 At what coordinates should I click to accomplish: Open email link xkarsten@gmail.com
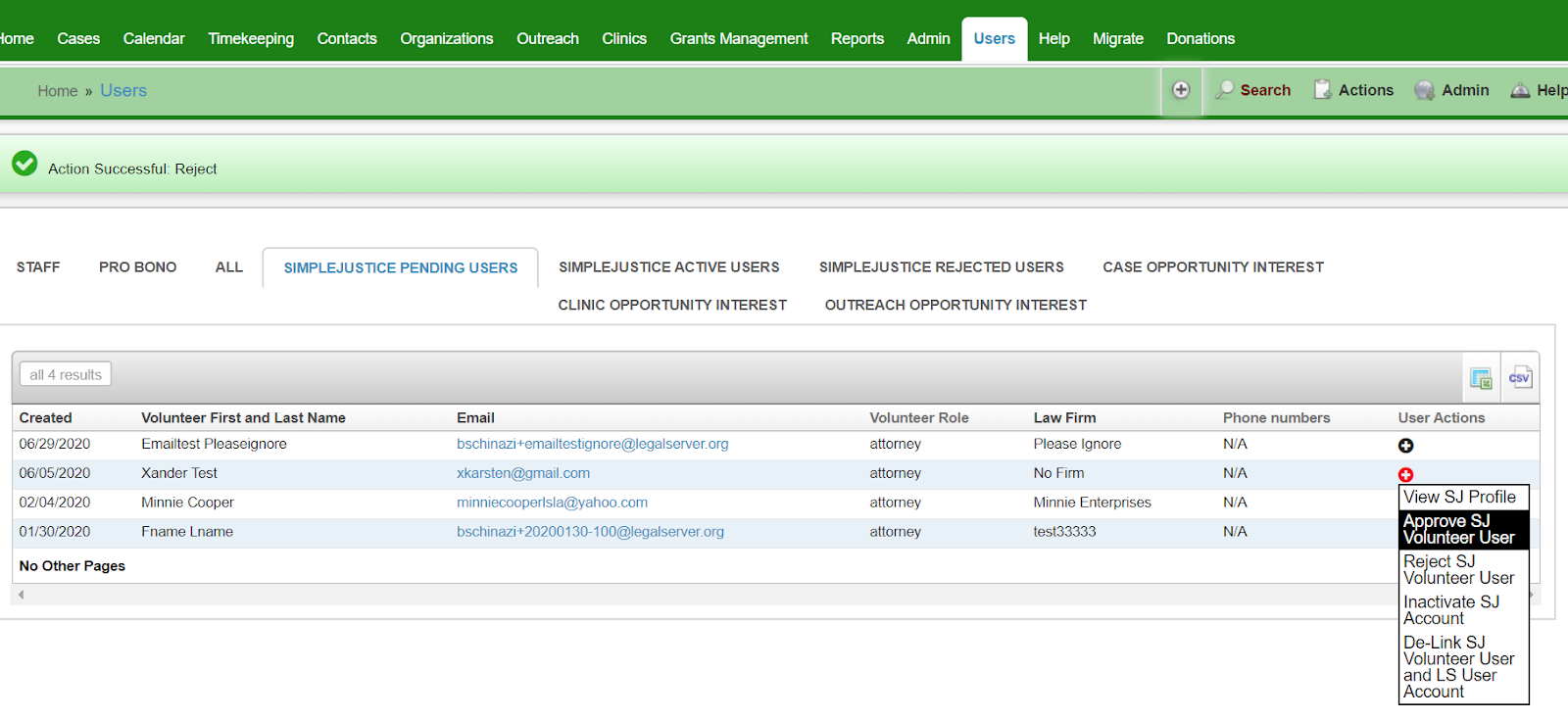pyautogui.click(x=523, y=473)
